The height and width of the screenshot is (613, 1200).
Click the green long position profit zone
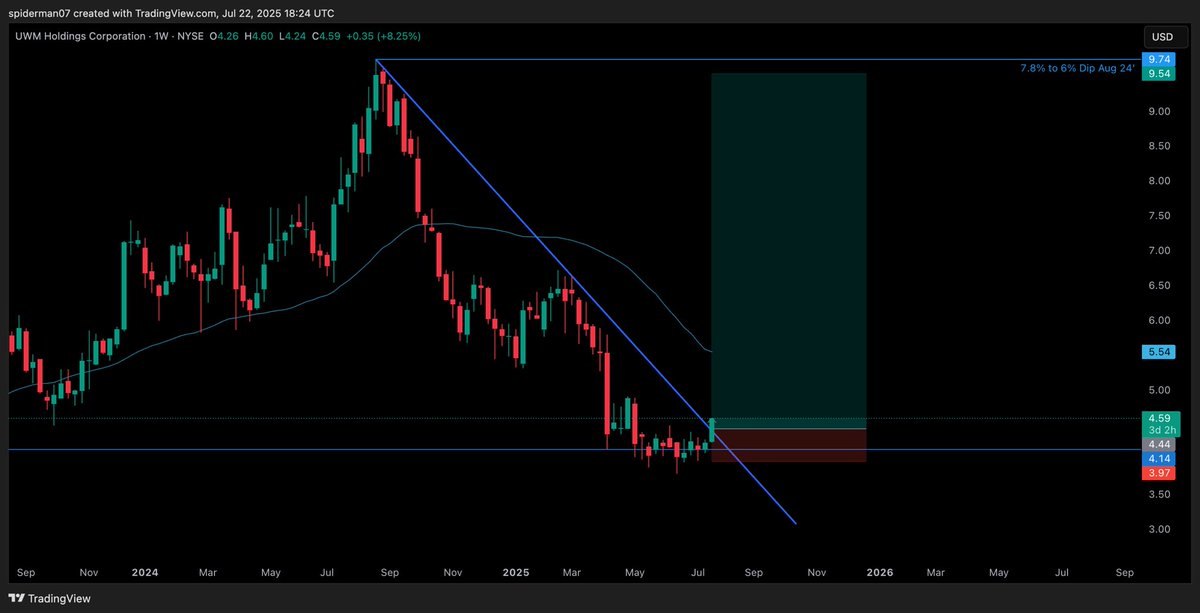[x=788, y=250]
